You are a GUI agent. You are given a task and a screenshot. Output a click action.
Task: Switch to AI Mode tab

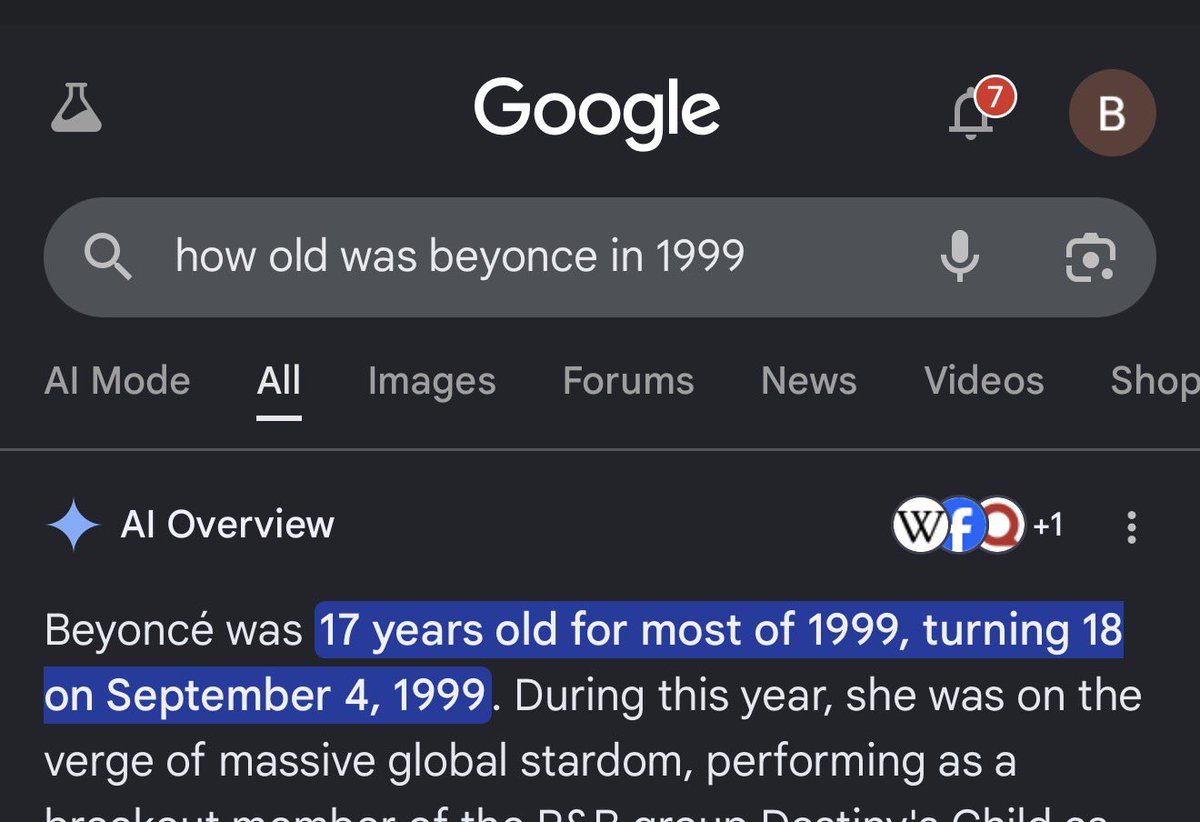tap(117, 381)
